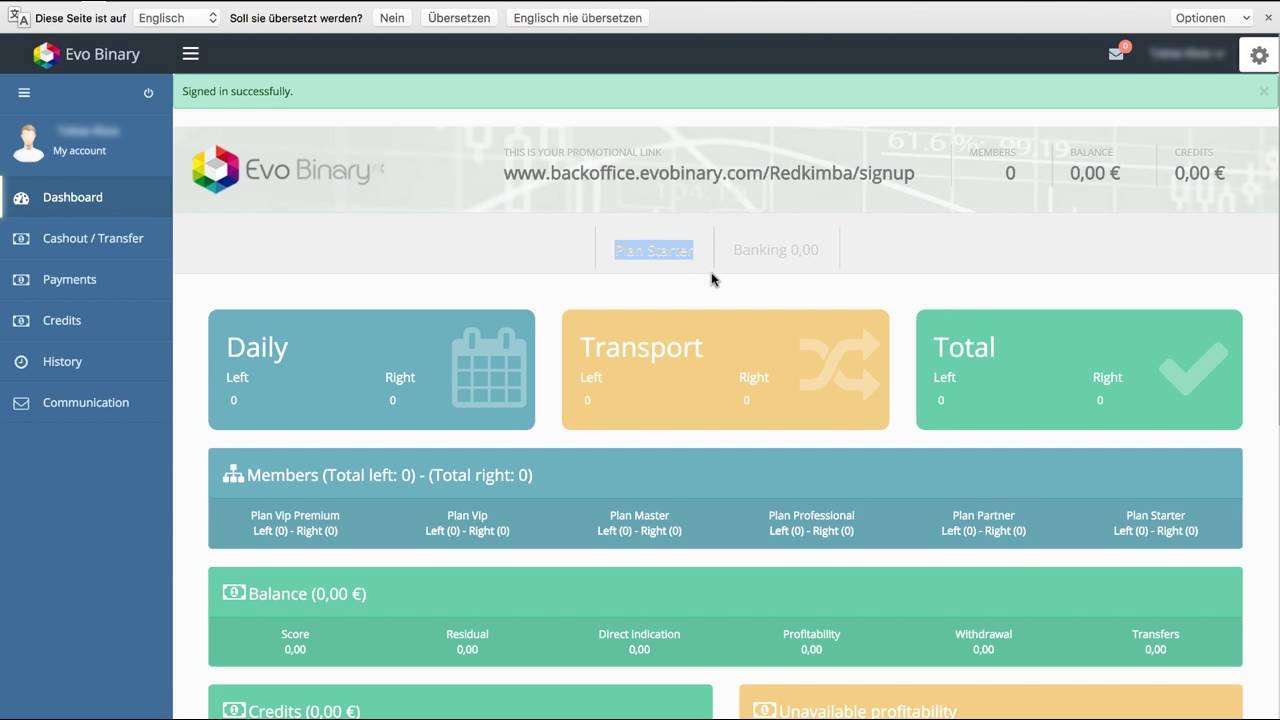Click the calendar icon on Daily card

489,367
